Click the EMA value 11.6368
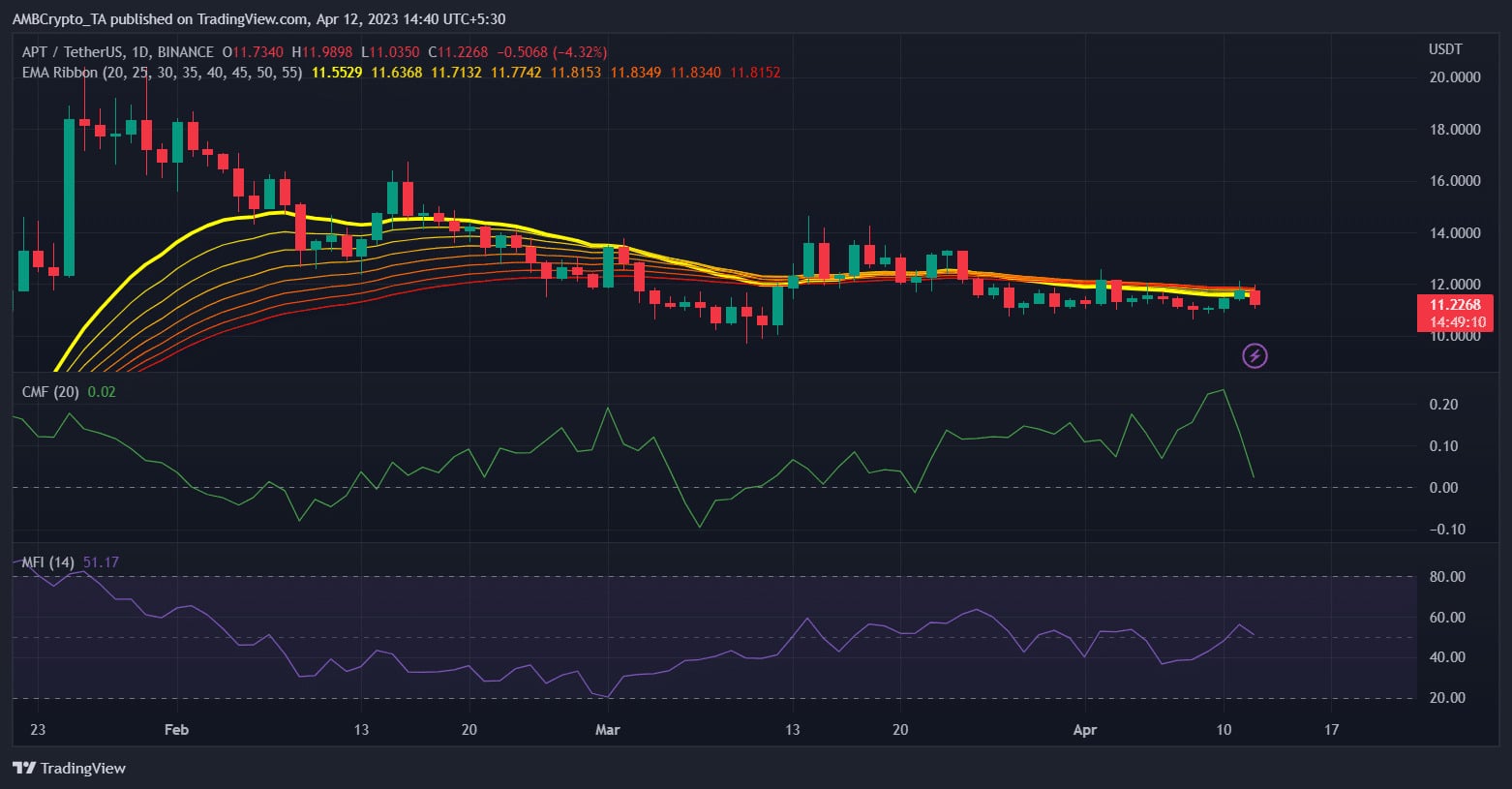The width and height of the screenshot is (1512, 789). (x=397, y=73)
